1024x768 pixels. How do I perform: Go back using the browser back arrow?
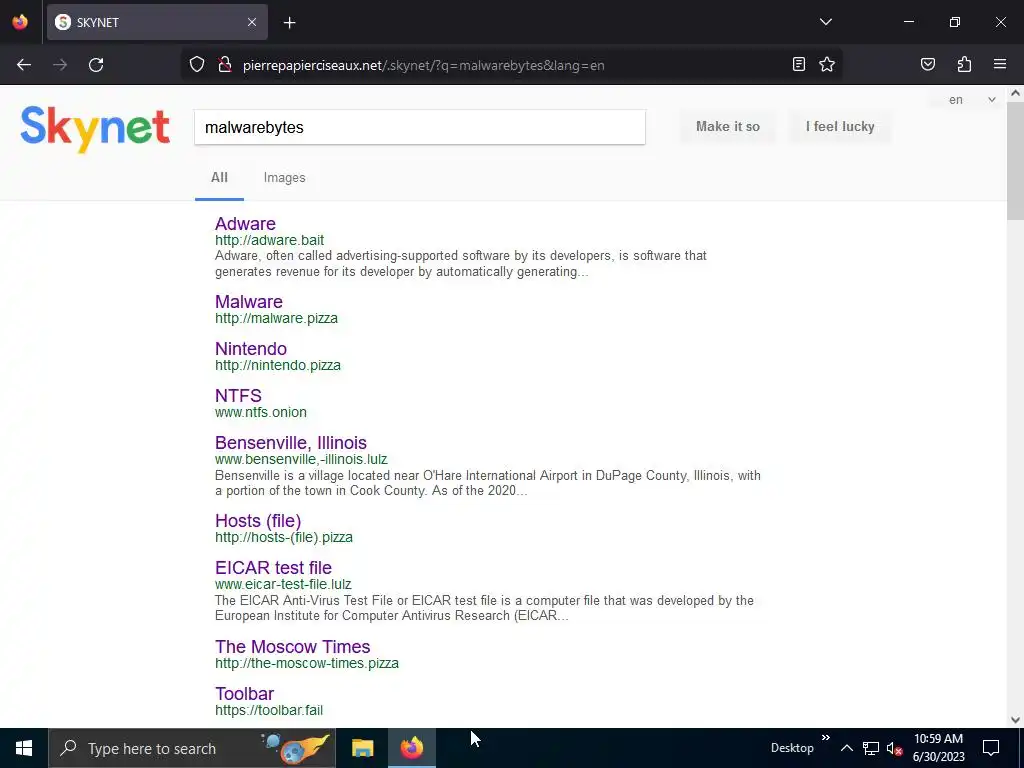(x=24, y=65)
